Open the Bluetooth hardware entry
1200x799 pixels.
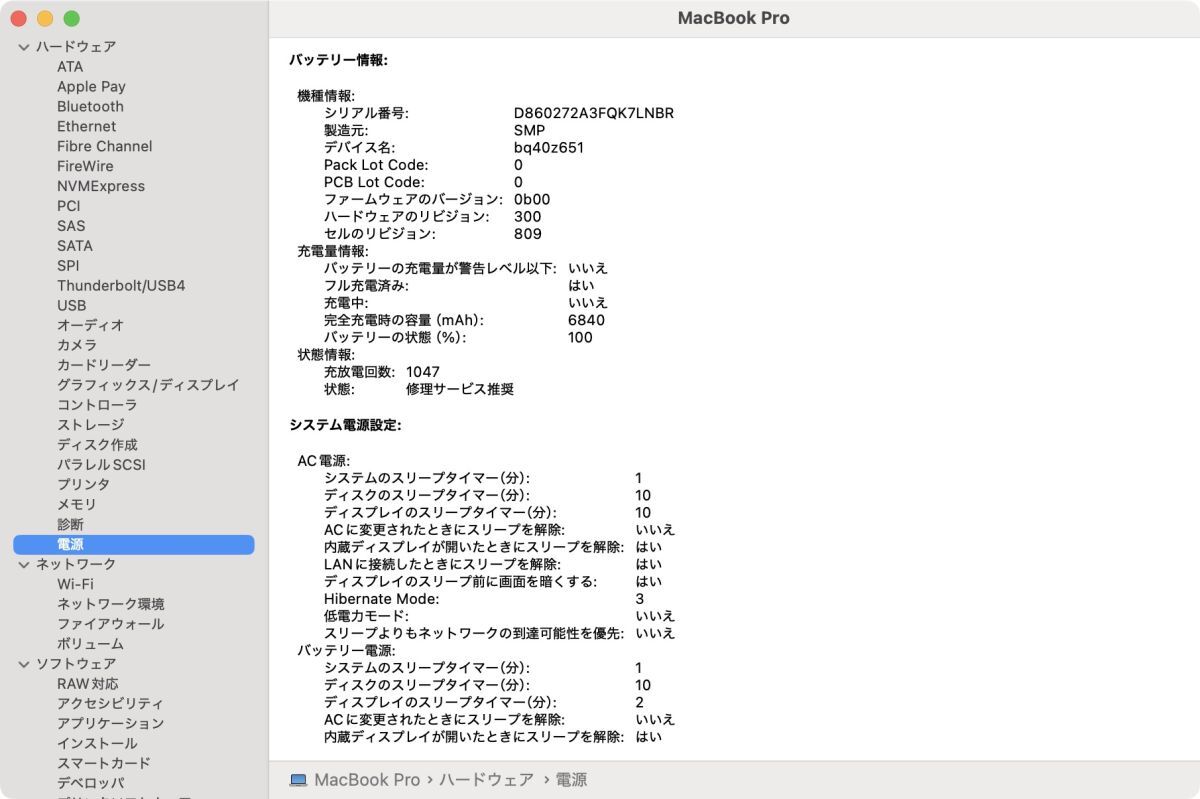[x=90, y=107]
